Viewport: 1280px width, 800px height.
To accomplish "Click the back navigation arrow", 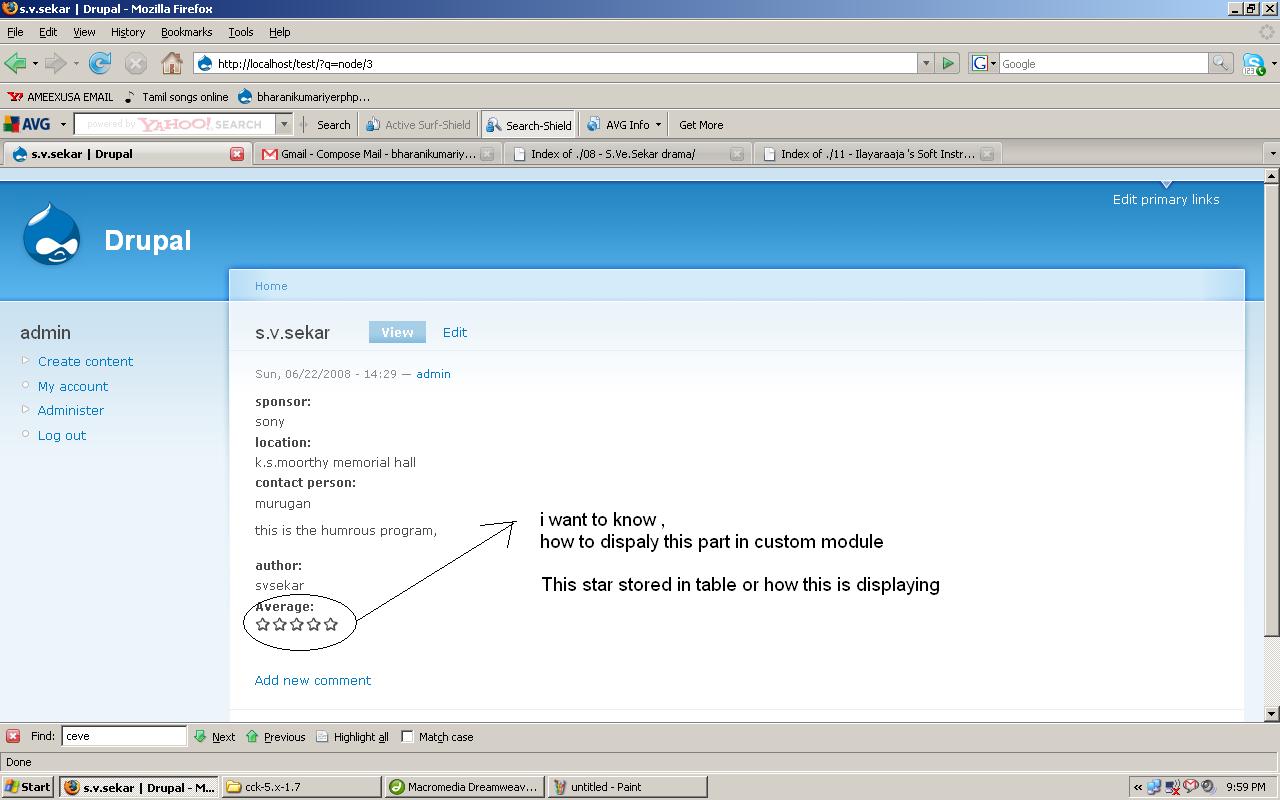I will pos(15,64).
